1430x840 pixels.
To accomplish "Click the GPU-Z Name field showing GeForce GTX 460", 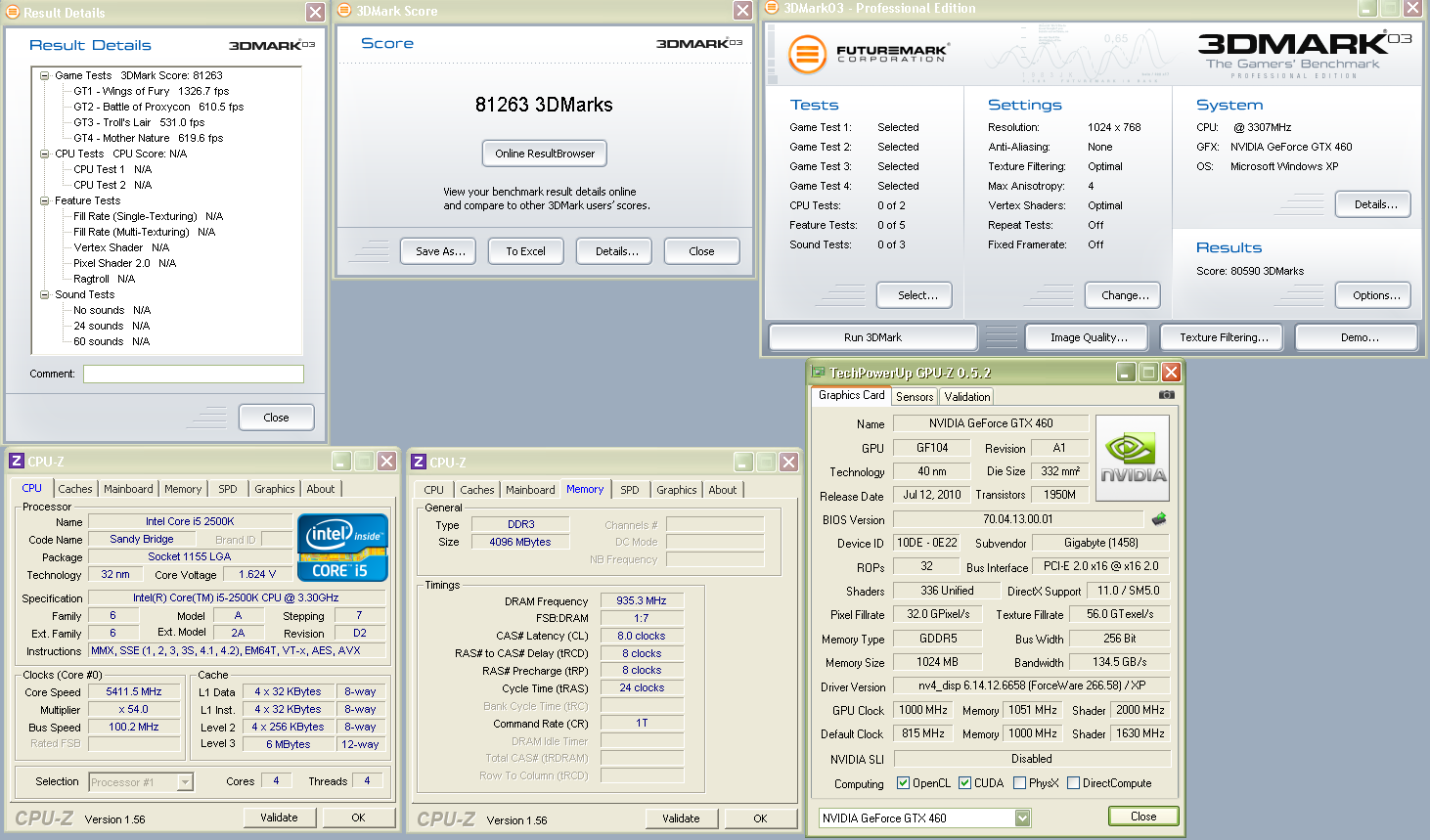I will pos(991,423).
